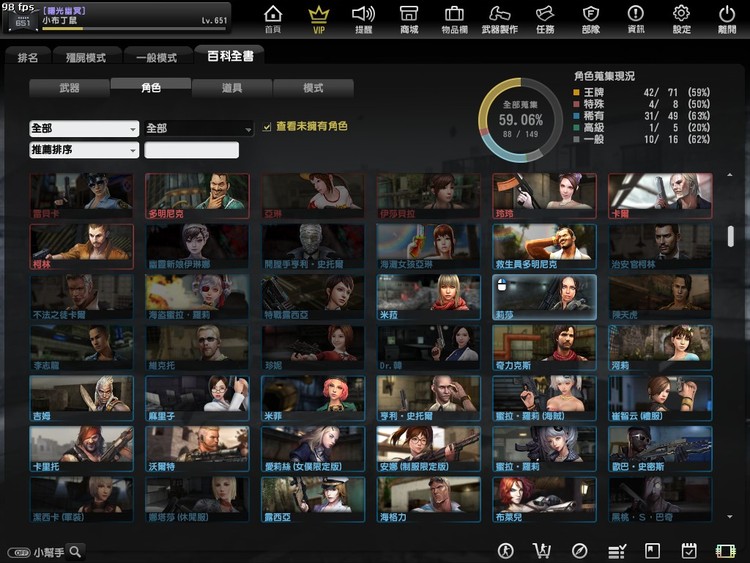Open the 部隊 clan shield icon

[591, 19]
